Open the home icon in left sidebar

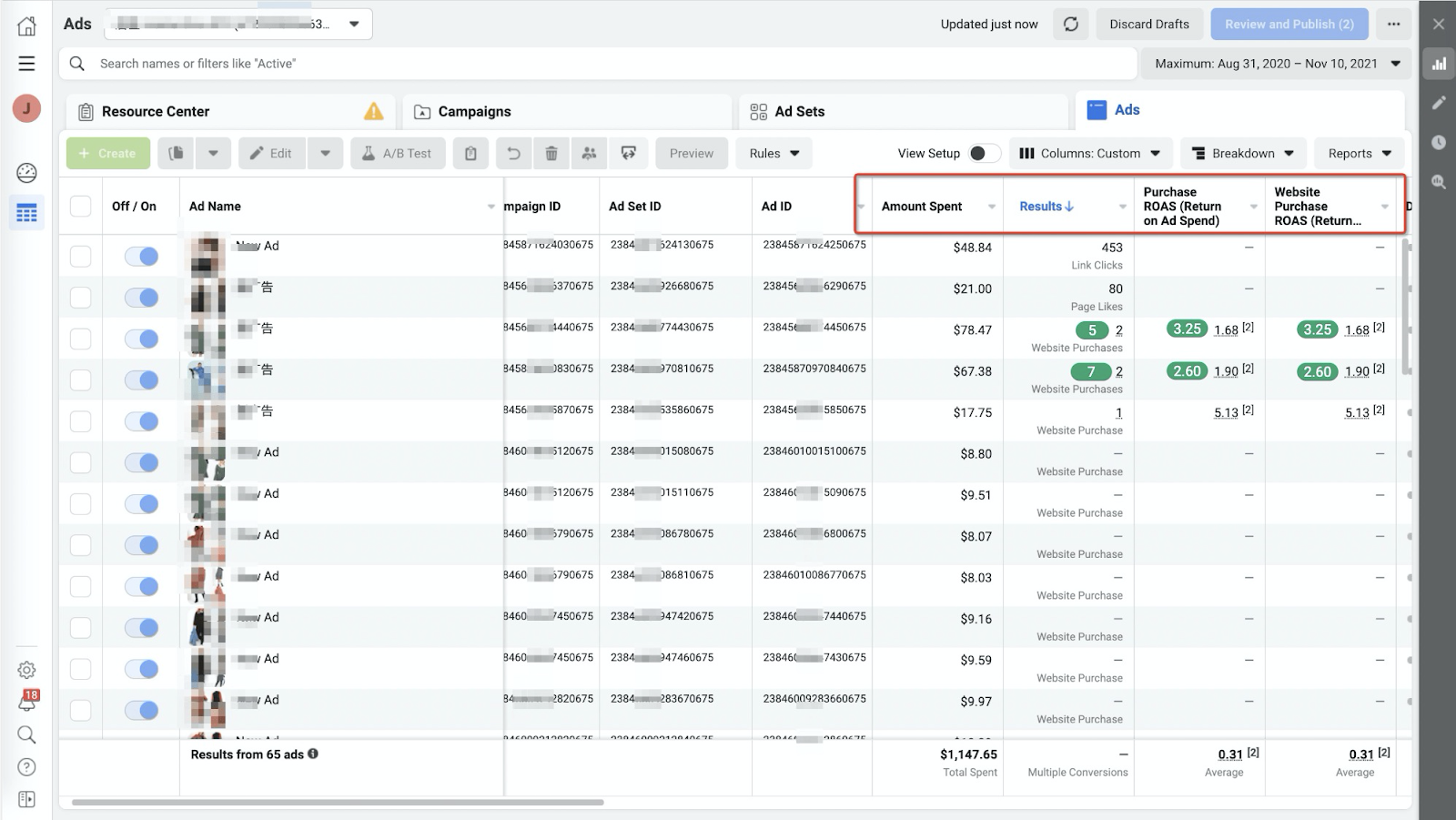27,25
